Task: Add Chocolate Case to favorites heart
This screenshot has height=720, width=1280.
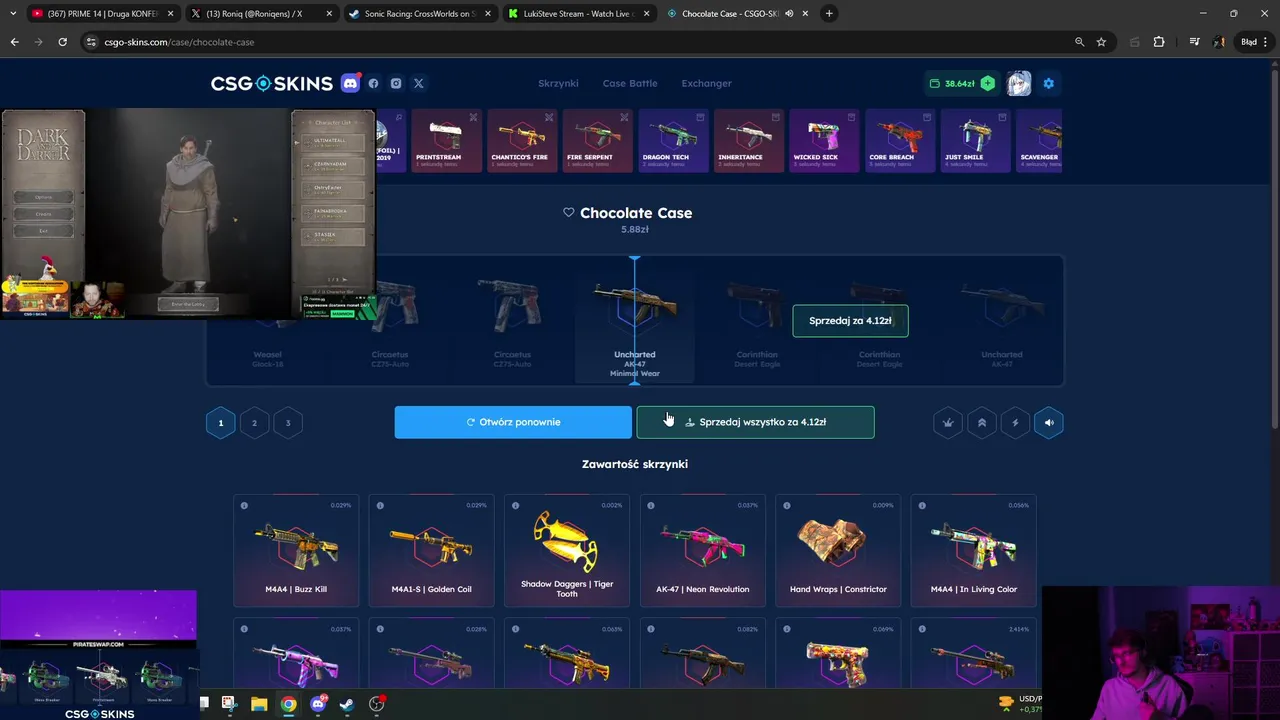Action: (x=568, y=213)
